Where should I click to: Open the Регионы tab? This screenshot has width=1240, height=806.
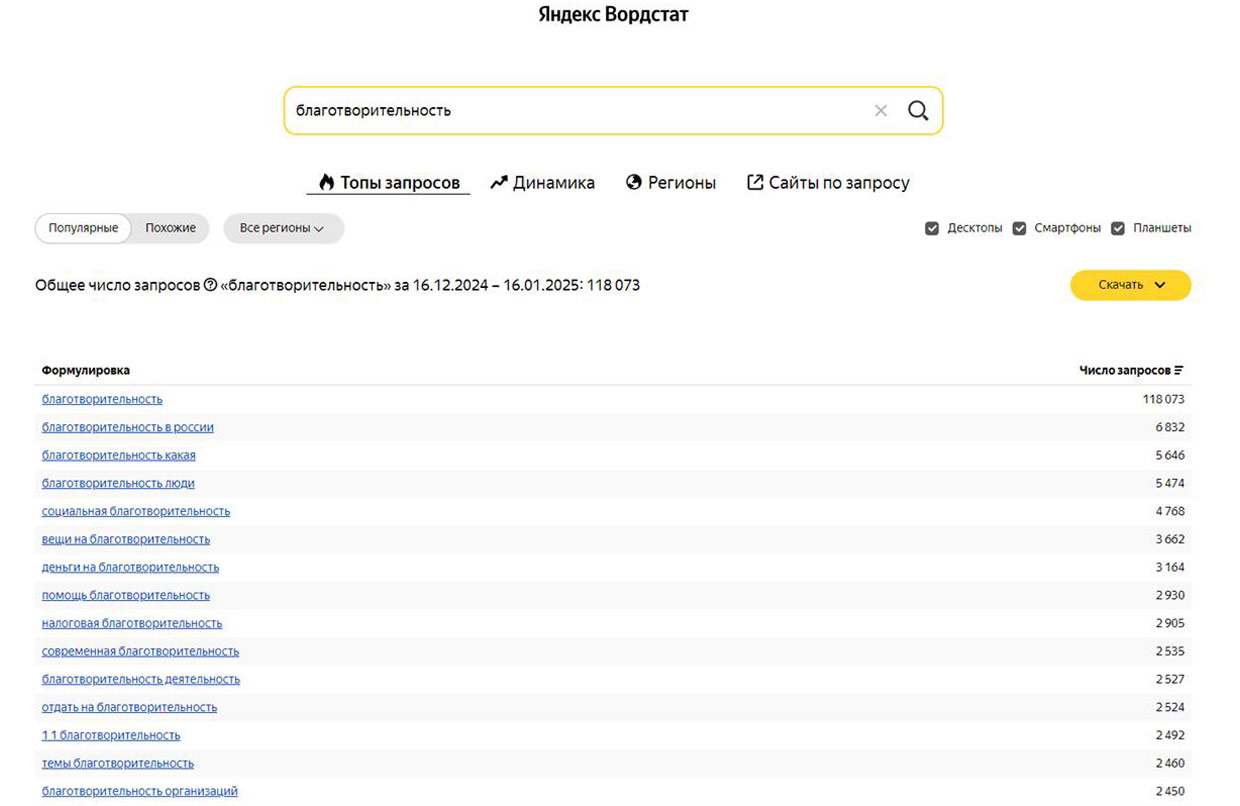click(x=670, y=183)
